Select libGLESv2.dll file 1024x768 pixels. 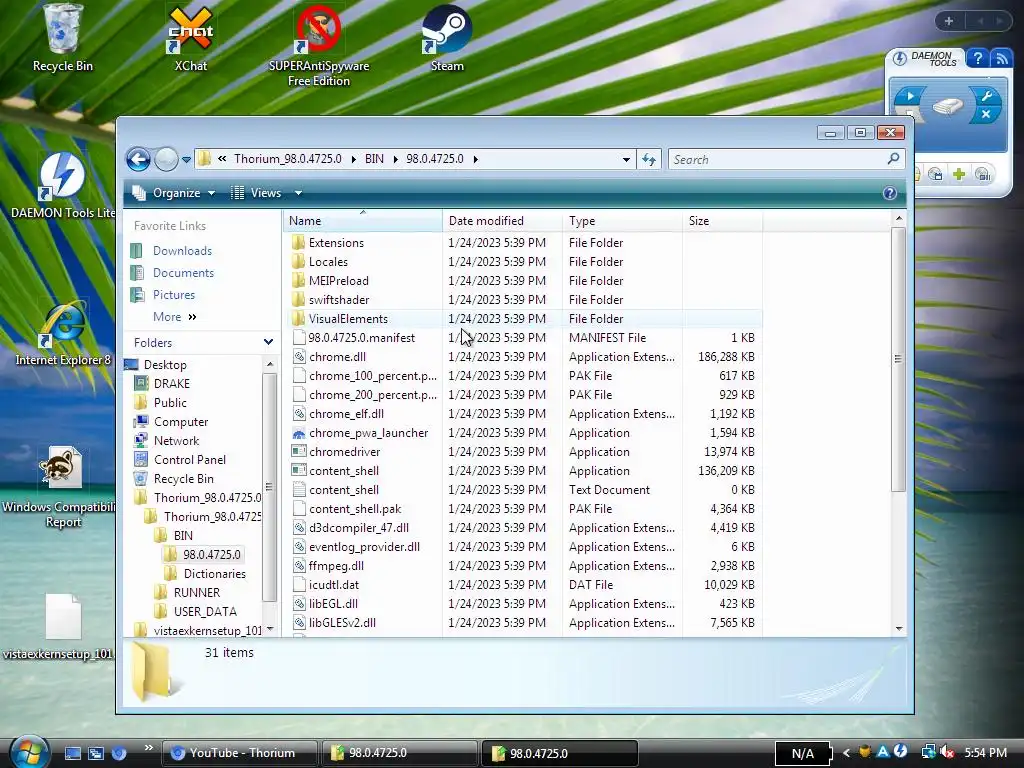pos(342,622)
